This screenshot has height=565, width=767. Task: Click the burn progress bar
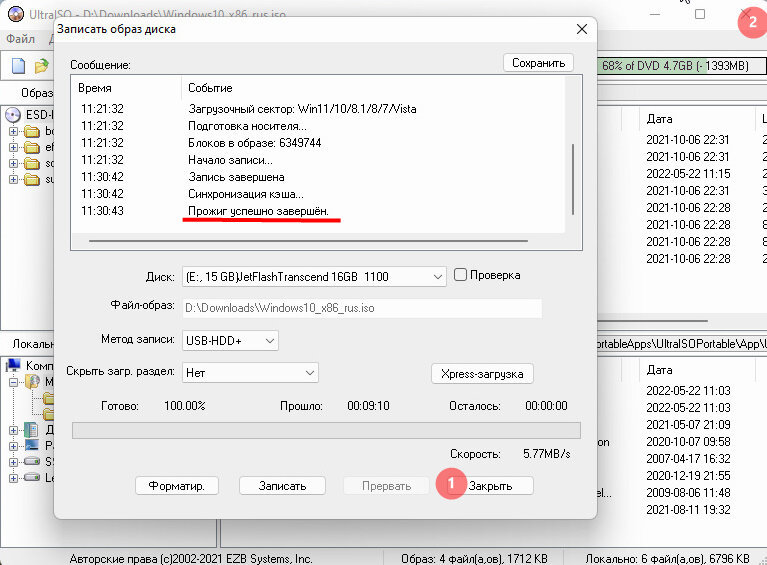tap(326, 430)
